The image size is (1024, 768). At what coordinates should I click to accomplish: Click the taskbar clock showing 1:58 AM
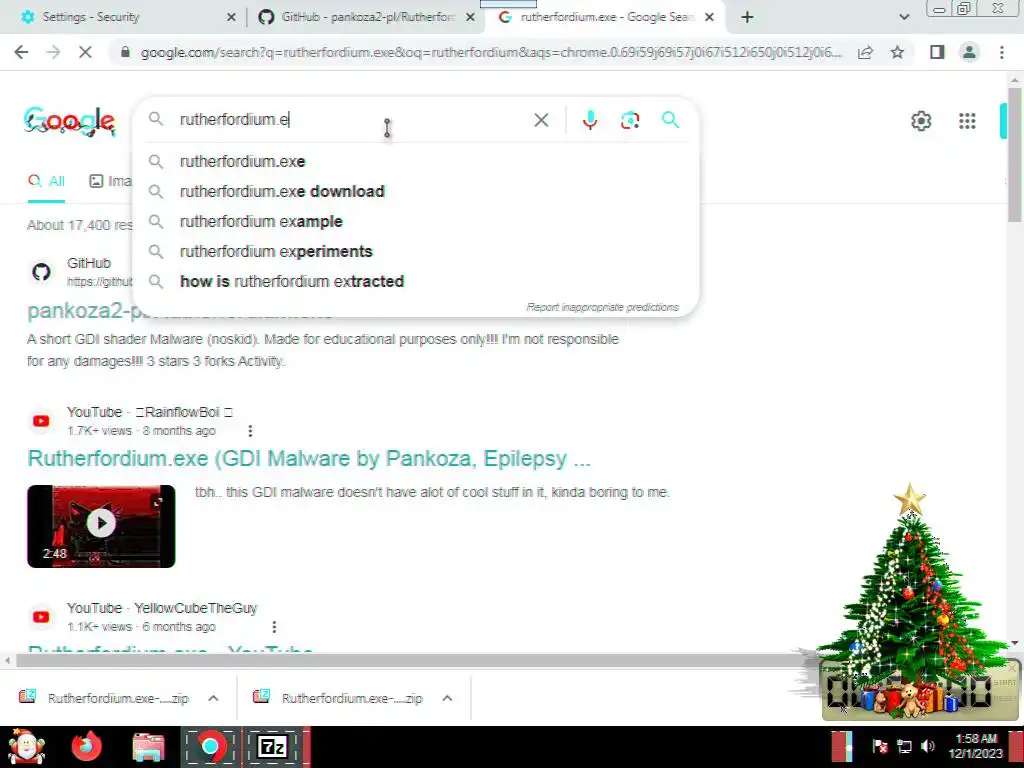pyautogui.click(x=976, y=746)
